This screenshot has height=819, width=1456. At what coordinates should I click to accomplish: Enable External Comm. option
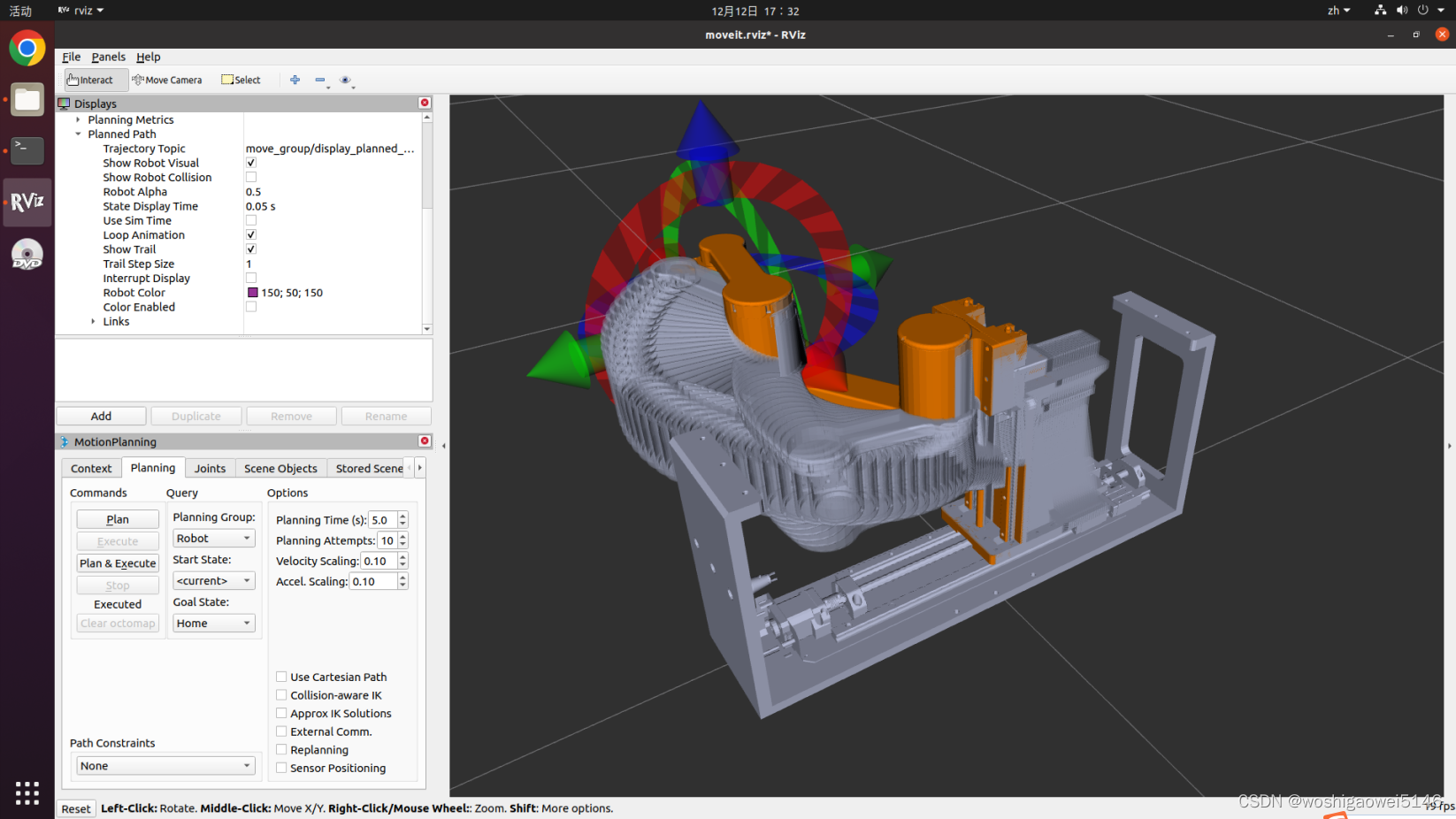(281, 731)
